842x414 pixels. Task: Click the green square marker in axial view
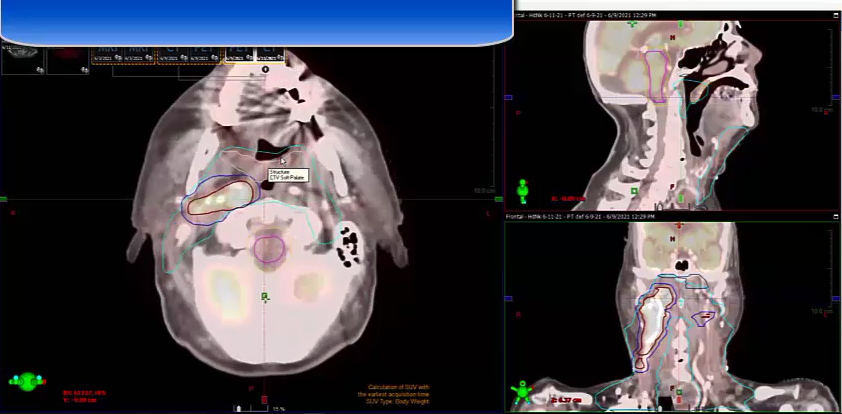click(264, 296)
